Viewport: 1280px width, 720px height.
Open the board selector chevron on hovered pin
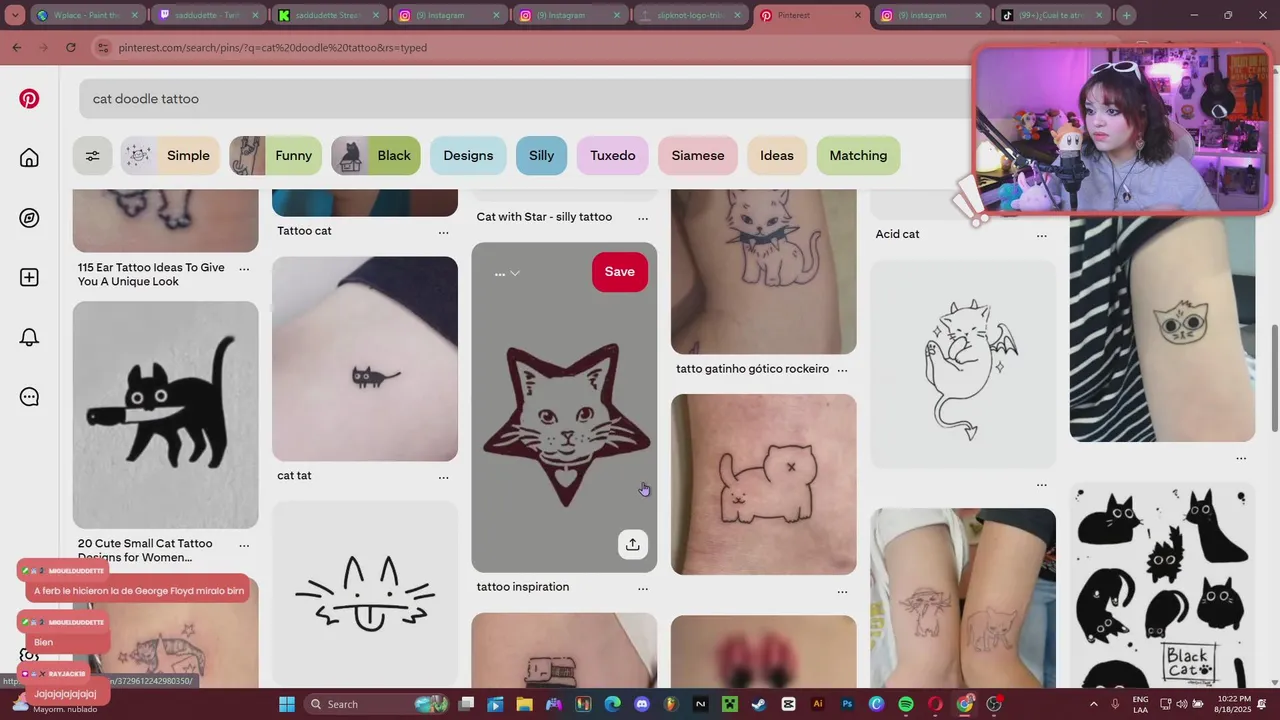(515, 273)
